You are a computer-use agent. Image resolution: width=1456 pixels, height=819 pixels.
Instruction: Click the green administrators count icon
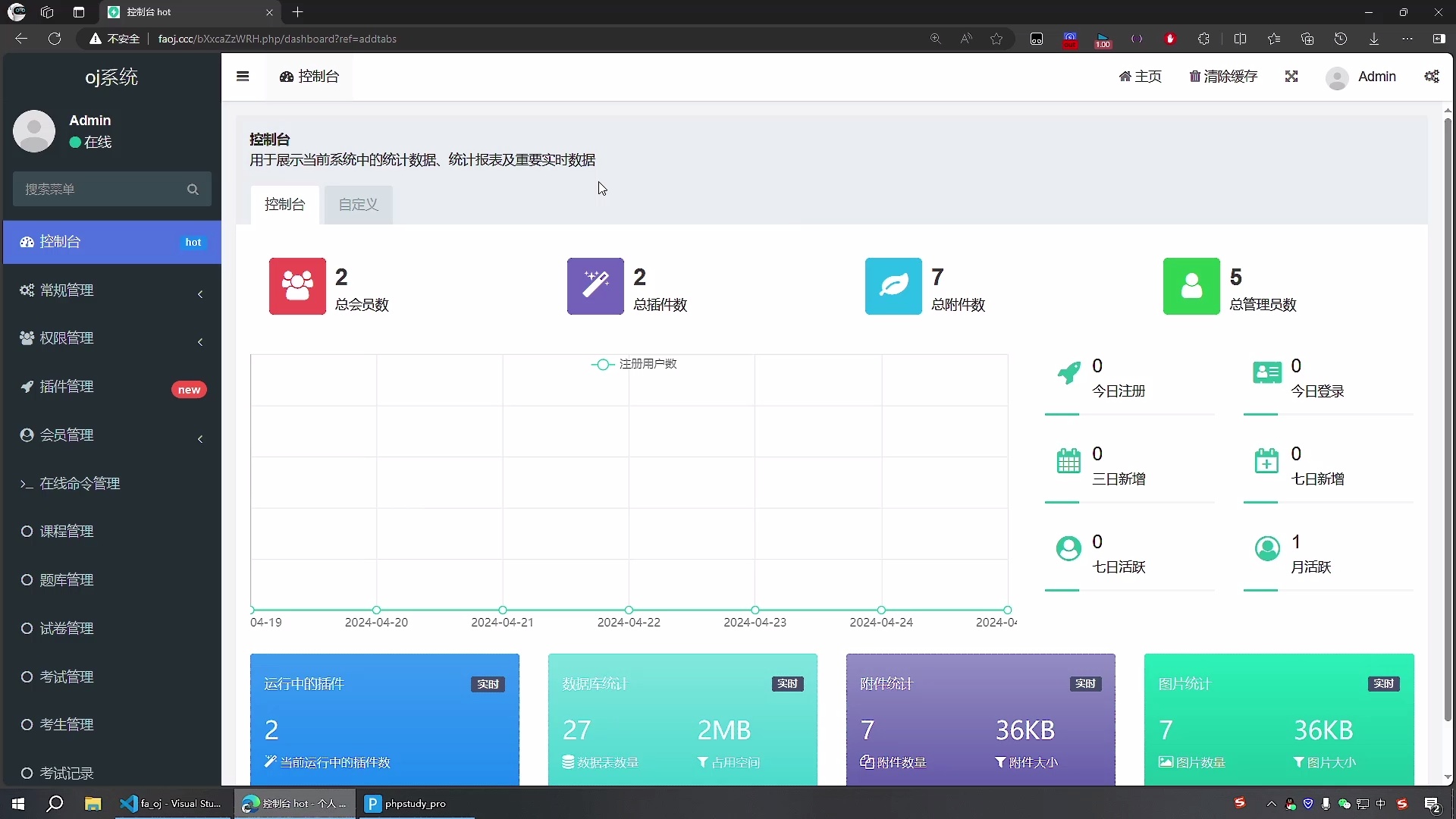coord(1191,286)
